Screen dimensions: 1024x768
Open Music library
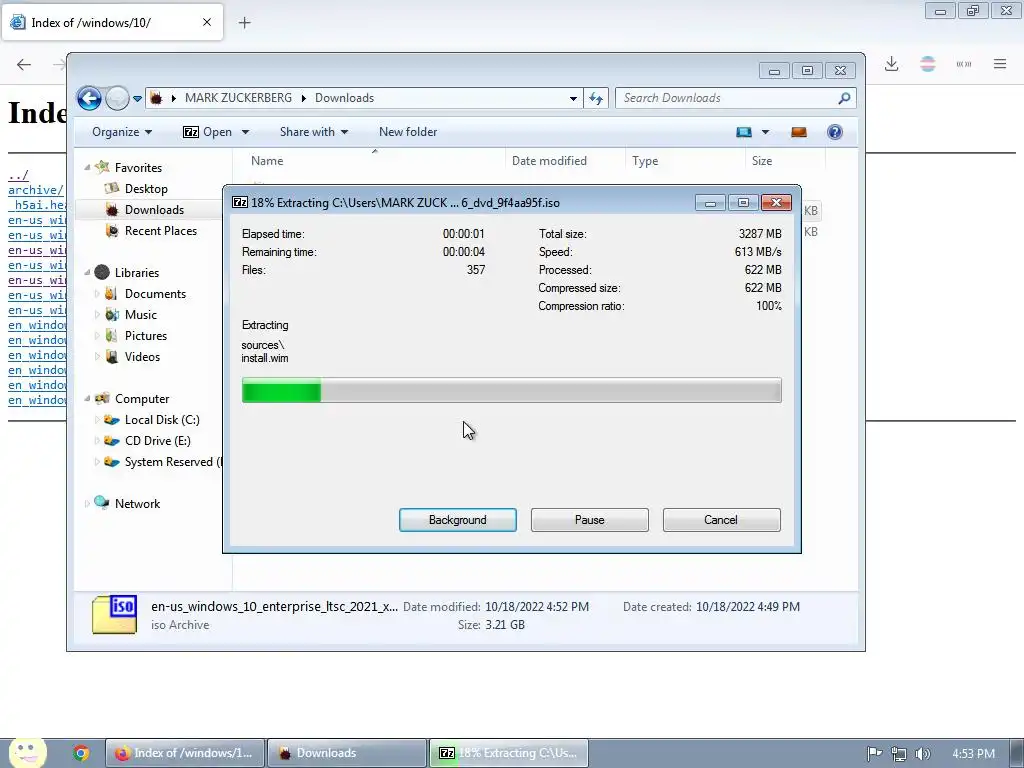click(140, 315)
